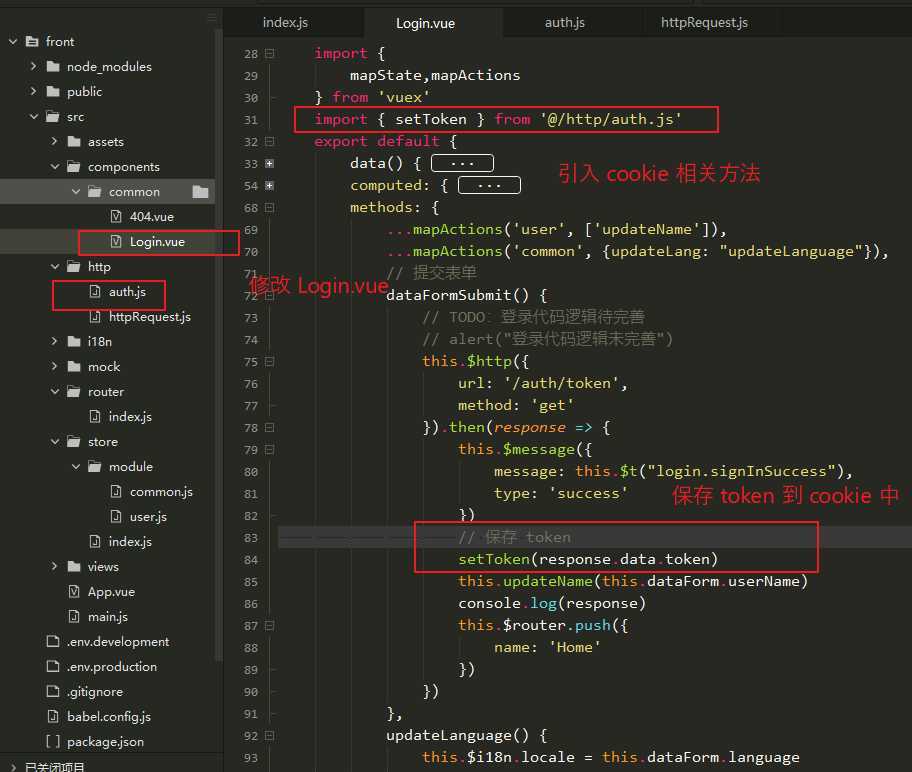912x772 pixels.
Task: Click the front project root icon
Action: [32, 41]
